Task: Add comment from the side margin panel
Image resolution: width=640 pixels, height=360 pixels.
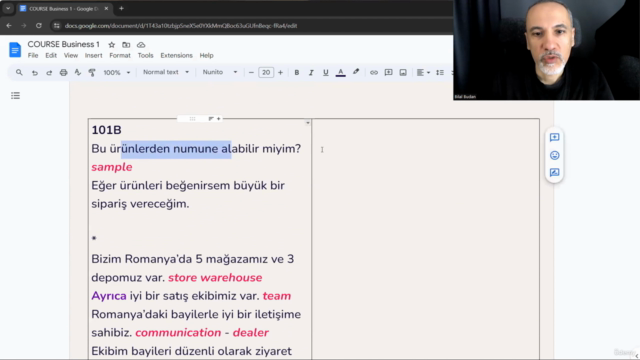Action: coord(554,138)
